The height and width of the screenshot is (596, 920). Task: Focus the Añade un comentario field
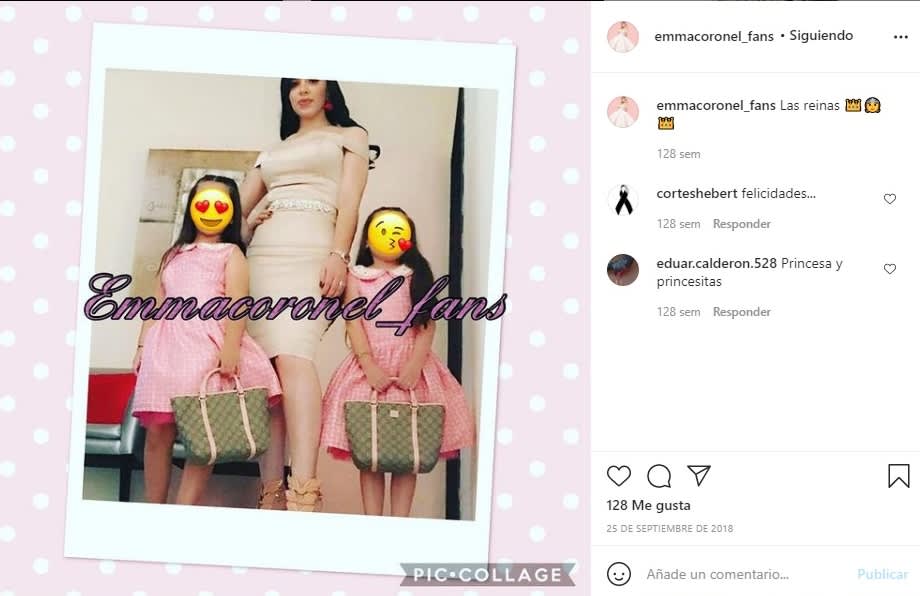pos(746,574)
